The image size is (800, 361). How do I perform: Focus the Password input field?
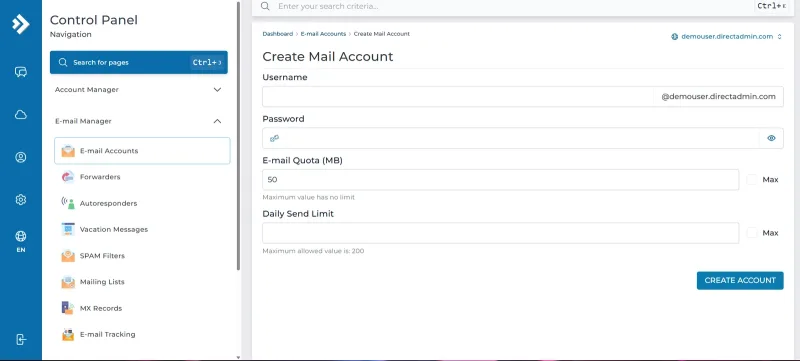(511, 138)
